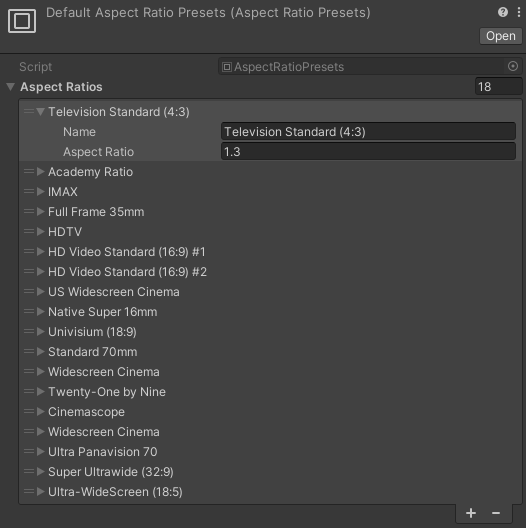Click the plus icon to add an aspect ratio

pos(471,513)
